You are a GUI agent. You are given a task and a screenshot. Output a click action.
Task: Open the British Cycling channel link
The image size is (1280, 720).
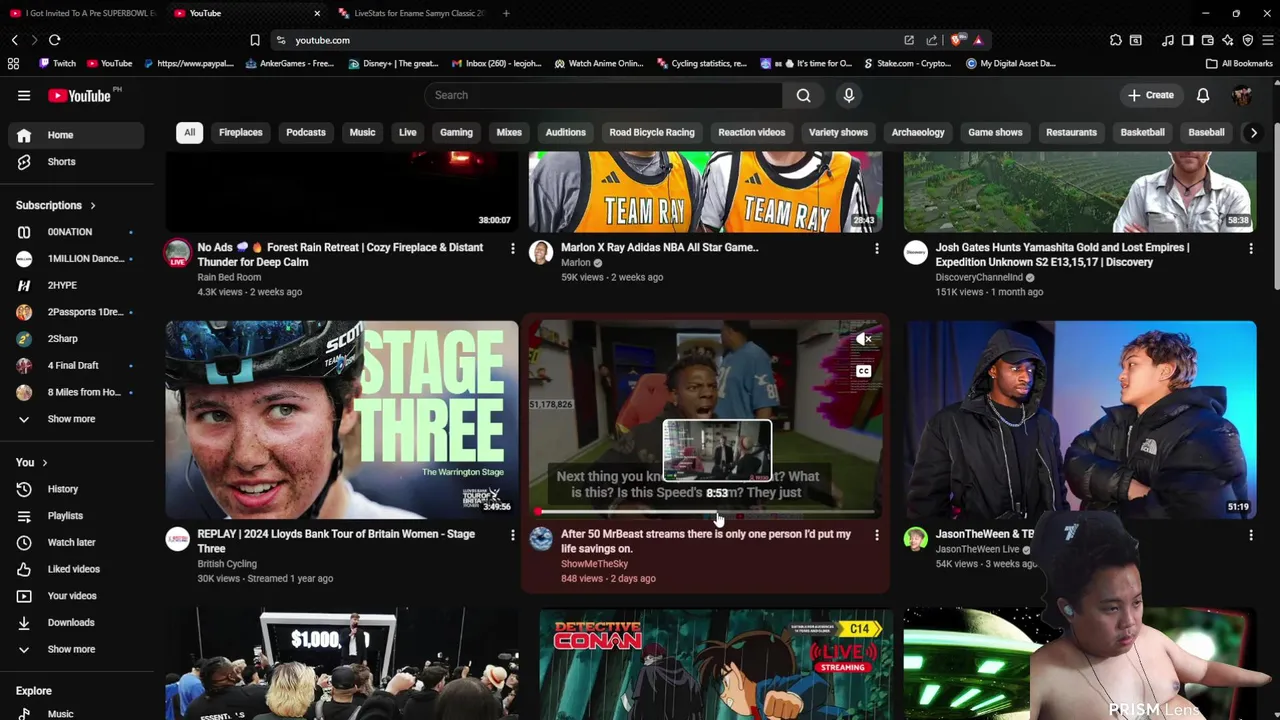click(227, 564)
